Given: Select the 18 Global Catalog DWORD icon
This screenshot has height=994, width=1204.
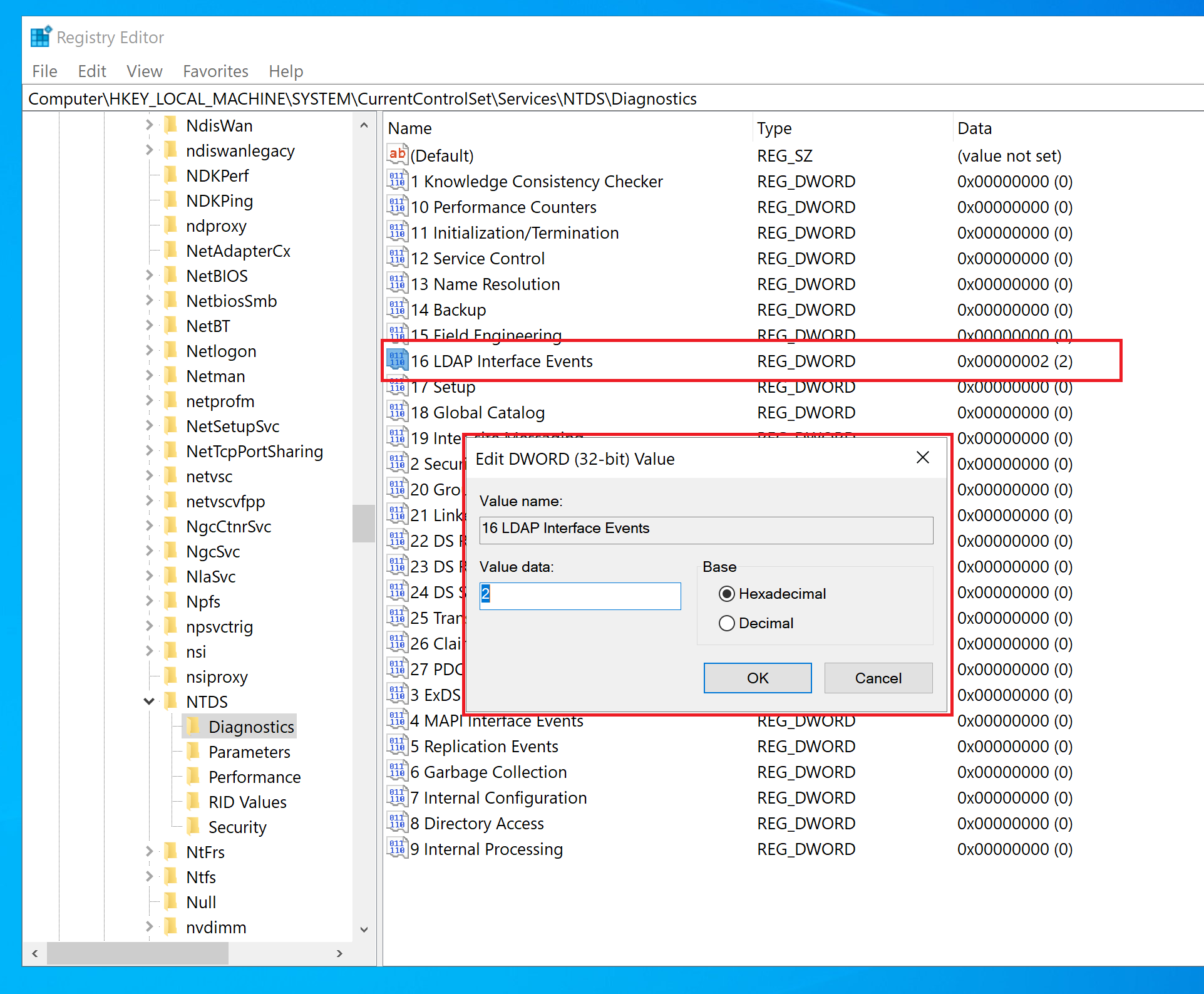Looking at the screenshot, I should 398,412.
